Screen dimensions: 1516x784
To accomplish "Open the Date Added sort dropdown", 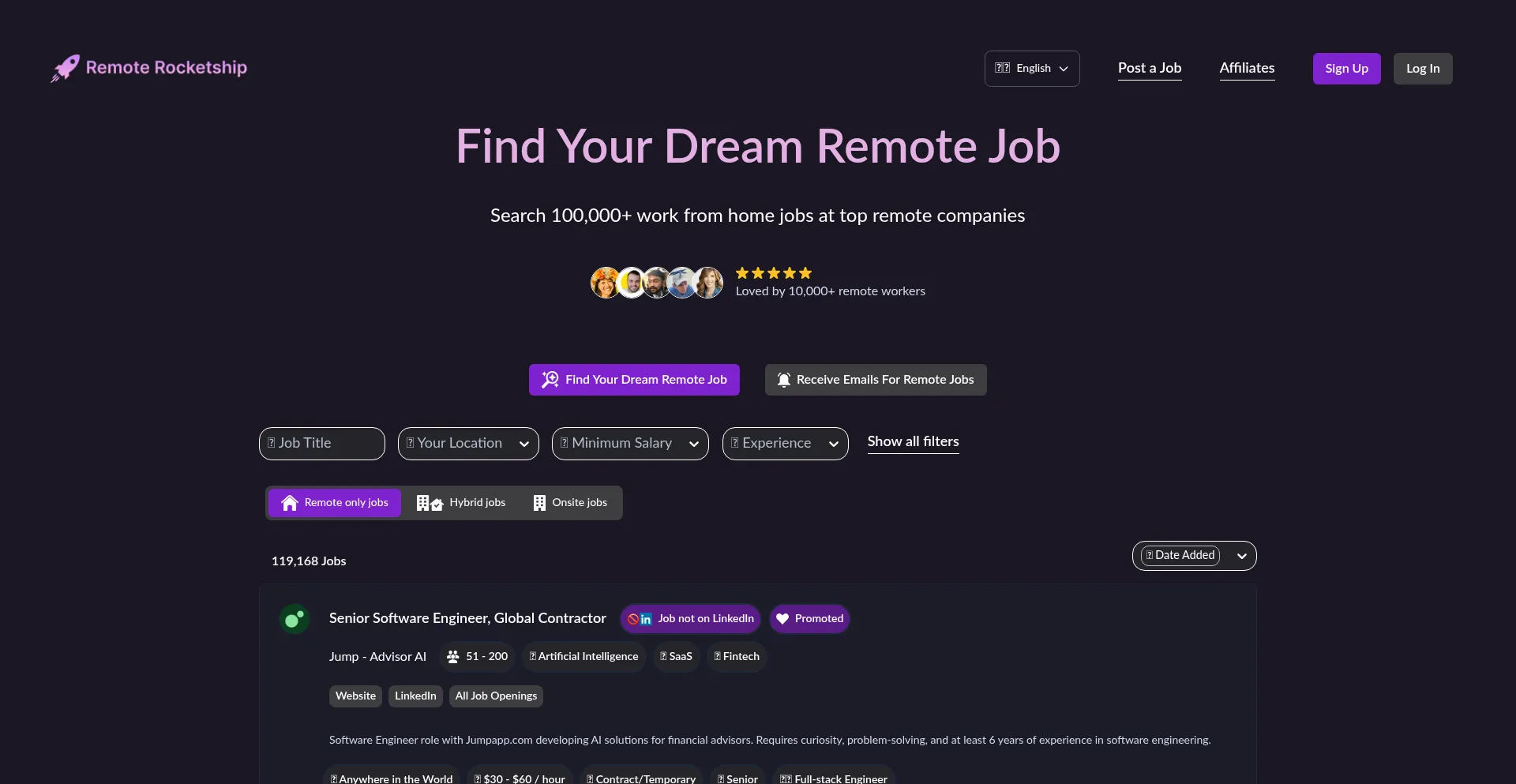I will pyautogui.click(x=1195, y=556).
